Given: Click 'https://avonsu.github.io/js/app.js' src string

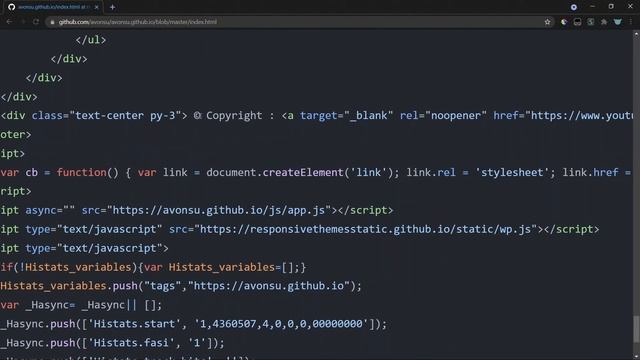Looking at the screenshot, I should [x=219, y=211].
